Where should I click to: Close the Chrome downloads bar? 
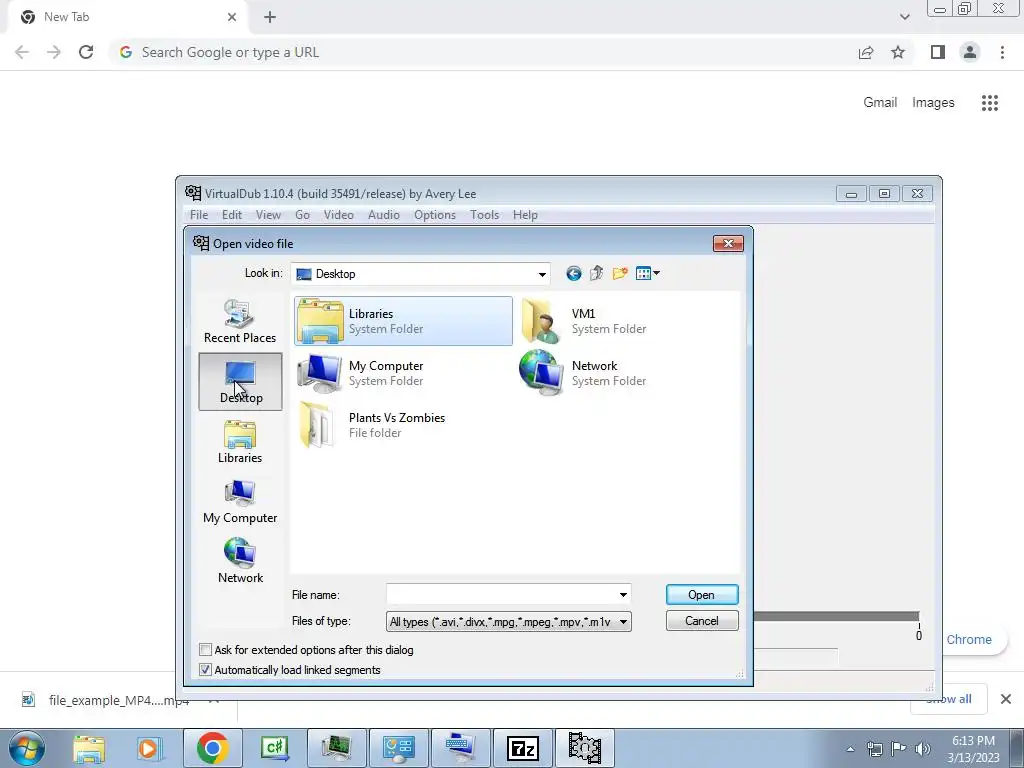[x=1006, y=699]
